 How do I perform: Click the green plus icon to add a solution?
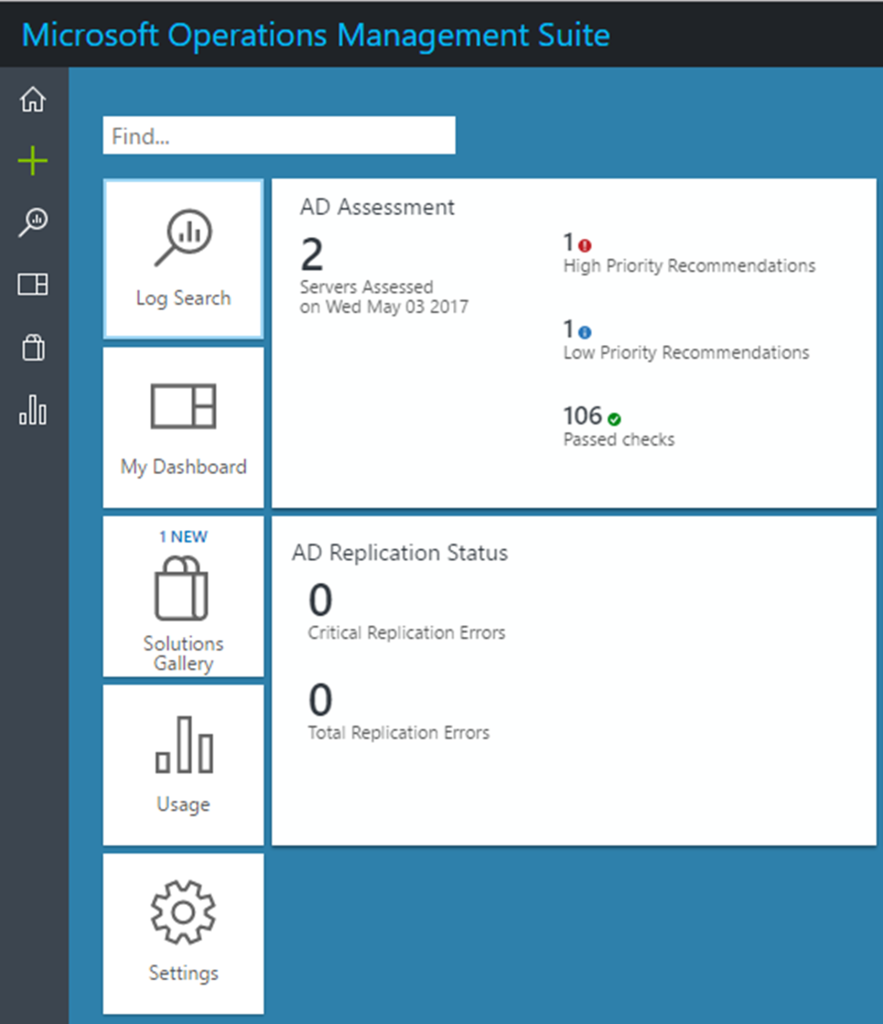click(x=31, y=160)
